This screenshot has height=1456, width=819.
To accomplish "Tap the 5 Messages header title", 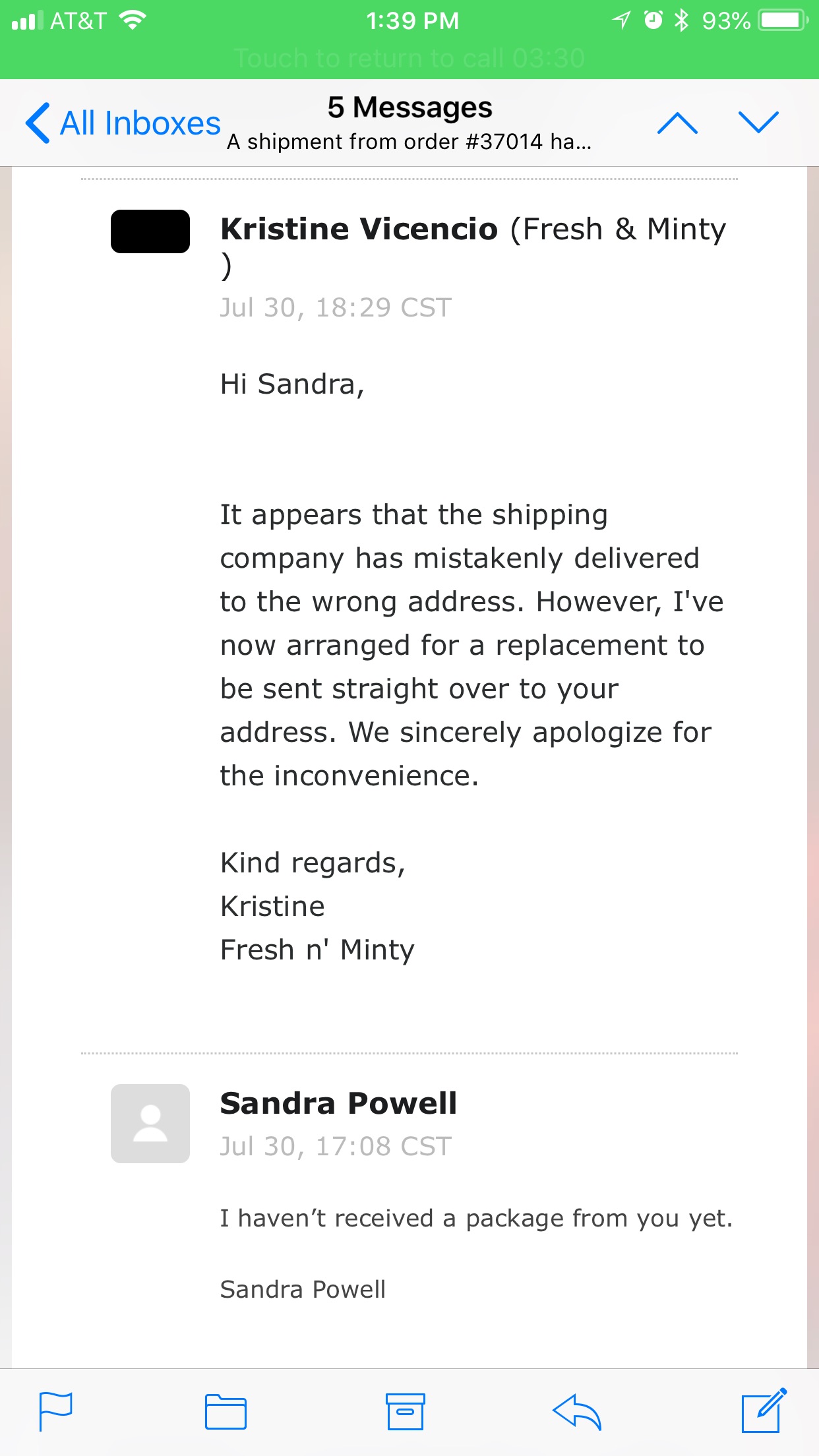I will click(409, 106).
